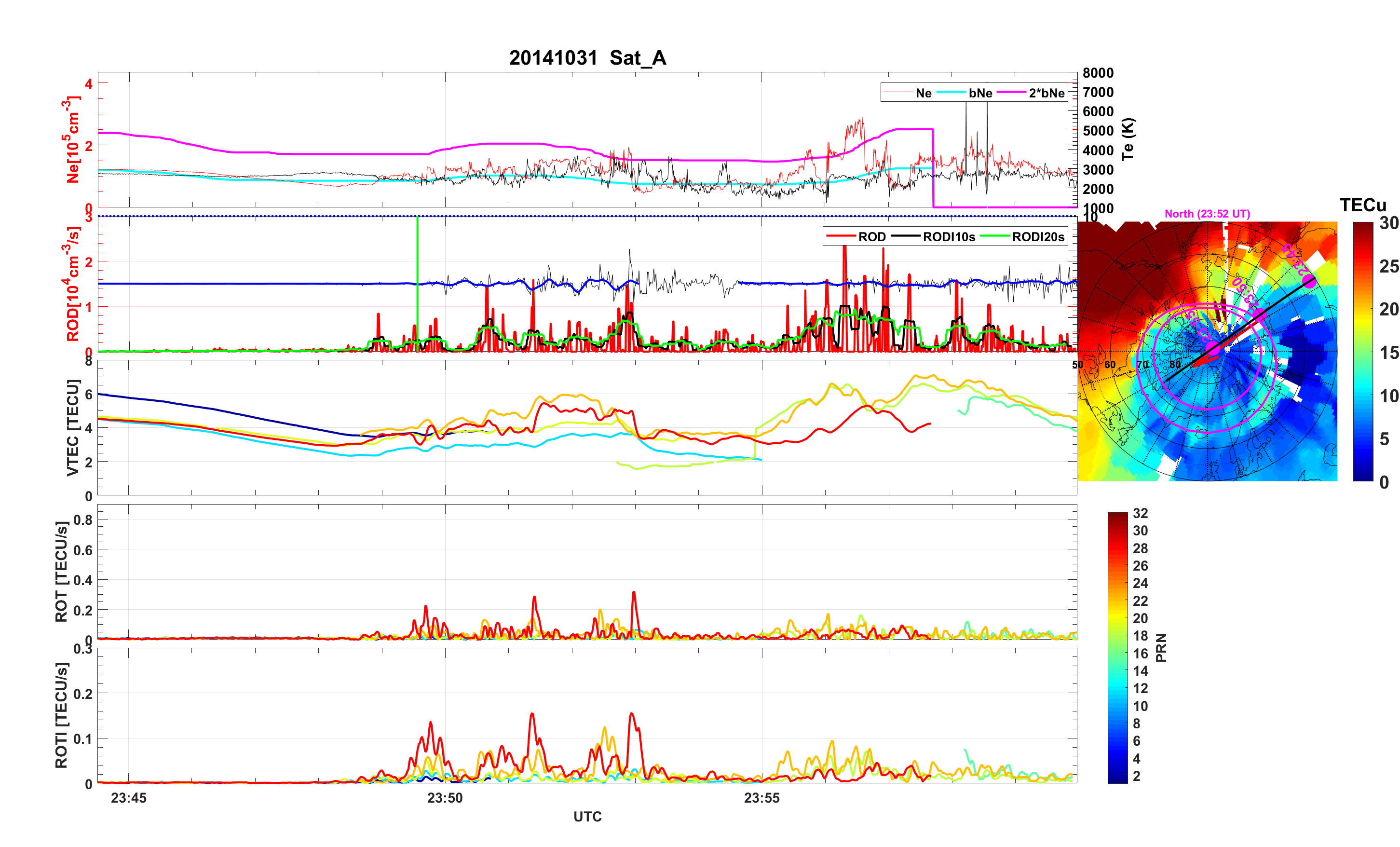
Task: Click the black RODI10s legend line sample
Action: point(906,236)
